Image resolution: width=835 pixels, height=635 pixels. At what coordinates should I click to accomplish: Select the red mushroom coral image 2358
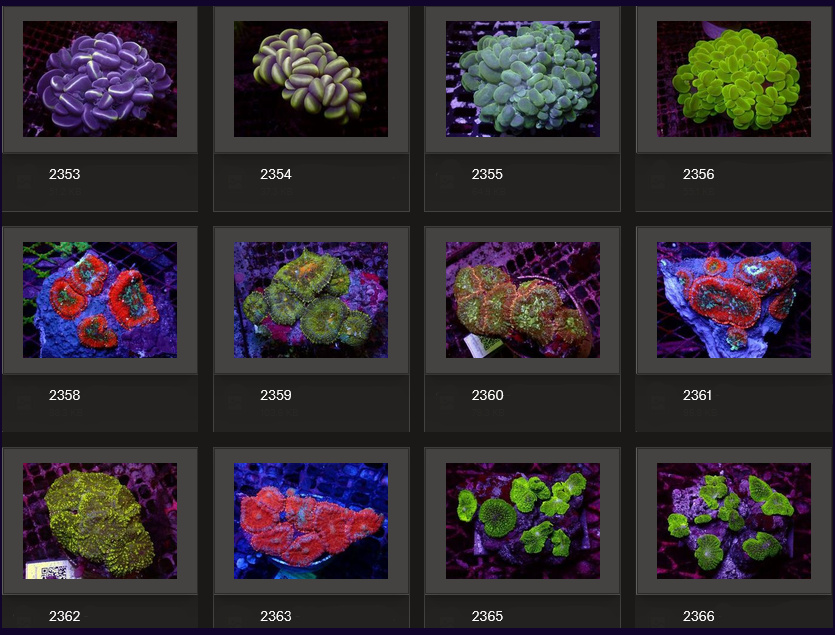(x=100, y=300)
